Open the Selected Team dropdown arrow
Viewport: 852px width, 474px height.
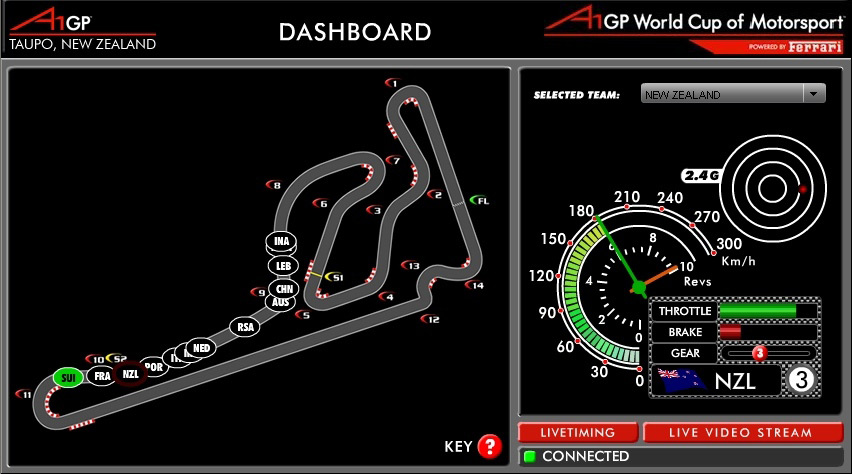pos(813,94)
